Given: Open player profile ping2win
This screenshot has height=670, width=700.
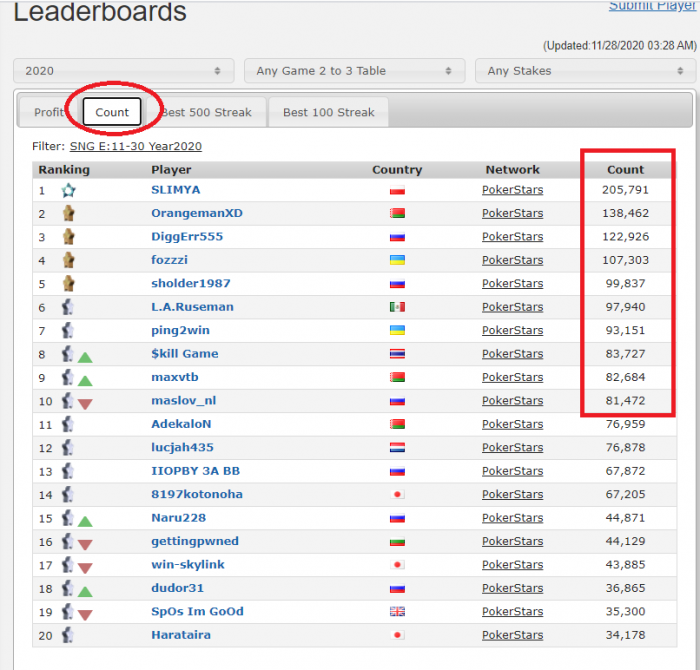Looking at the screenshot, I should pos(180,330).
